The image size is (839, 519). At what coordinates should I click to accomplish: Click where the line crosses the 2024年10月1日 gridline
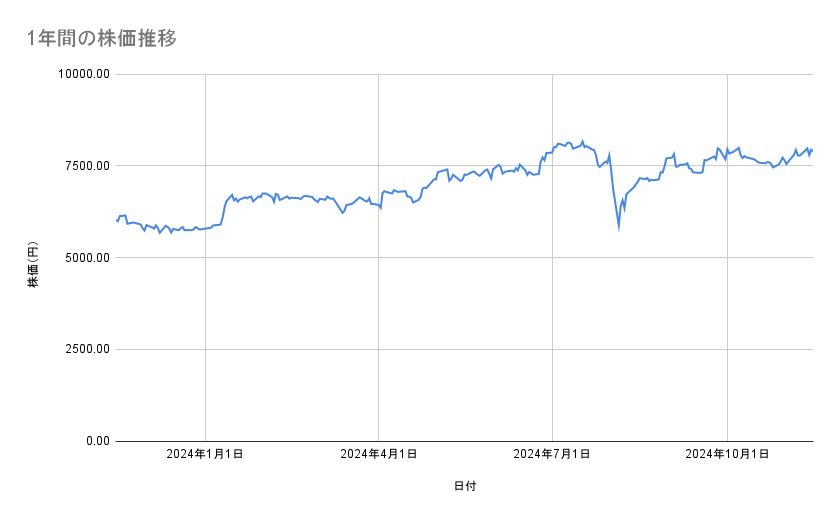[x=727, y=153]
